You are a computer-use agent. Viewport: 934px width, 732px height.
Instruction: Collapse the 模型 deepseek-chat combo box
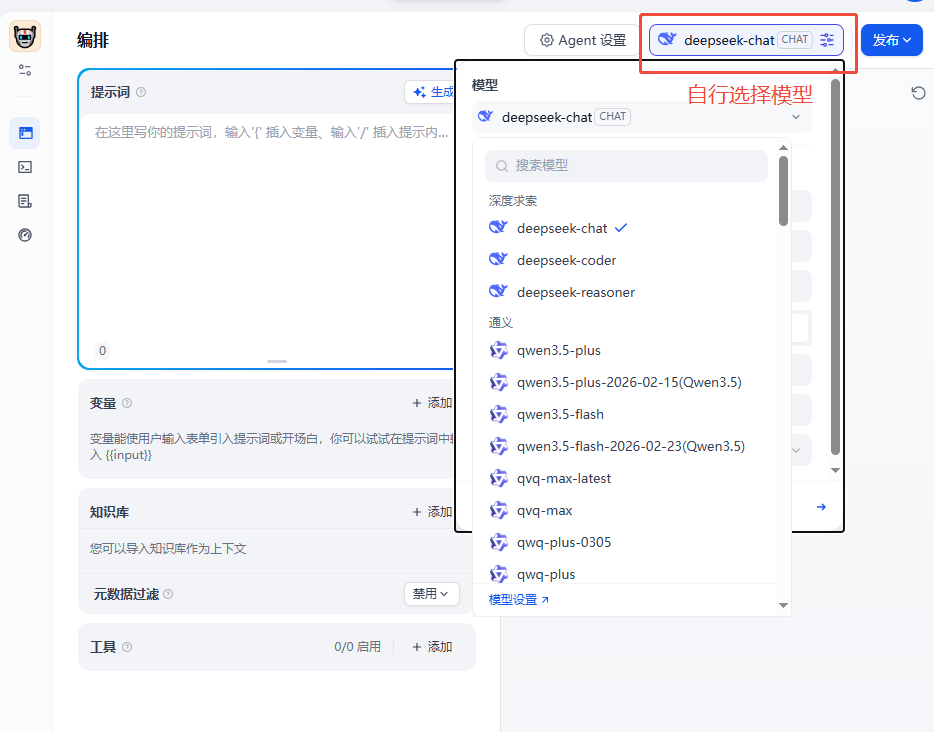[x=642, y=117]
